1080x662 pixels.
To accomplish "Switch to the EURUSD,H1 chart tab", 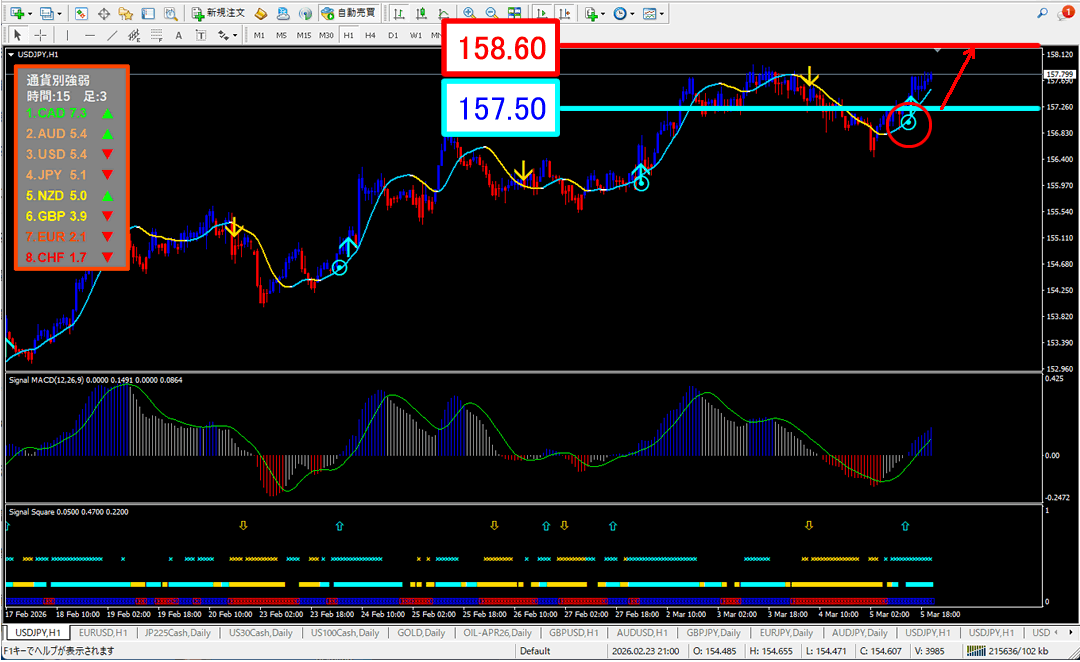I will pyautogui.click(x=104, y=633).
